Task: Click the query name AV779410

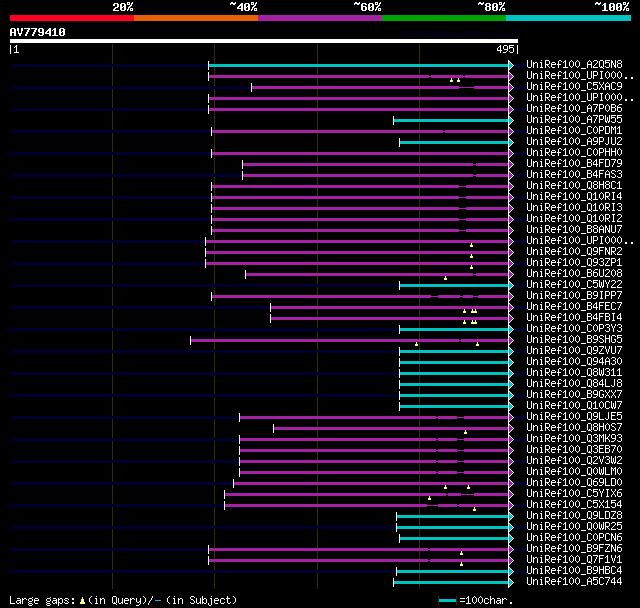Action: click(38, 32)
